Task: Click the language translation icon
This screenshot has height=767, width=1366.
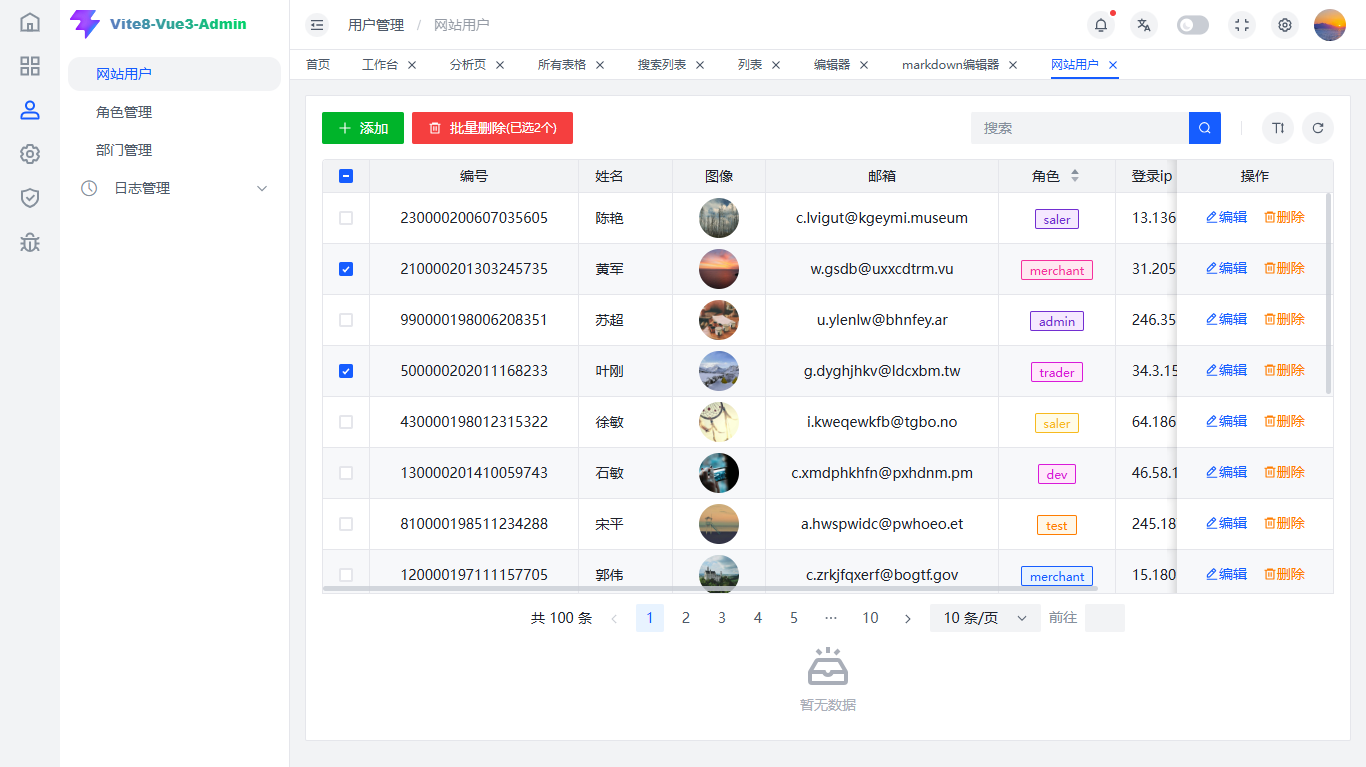Action: [x=1144, y=25]
